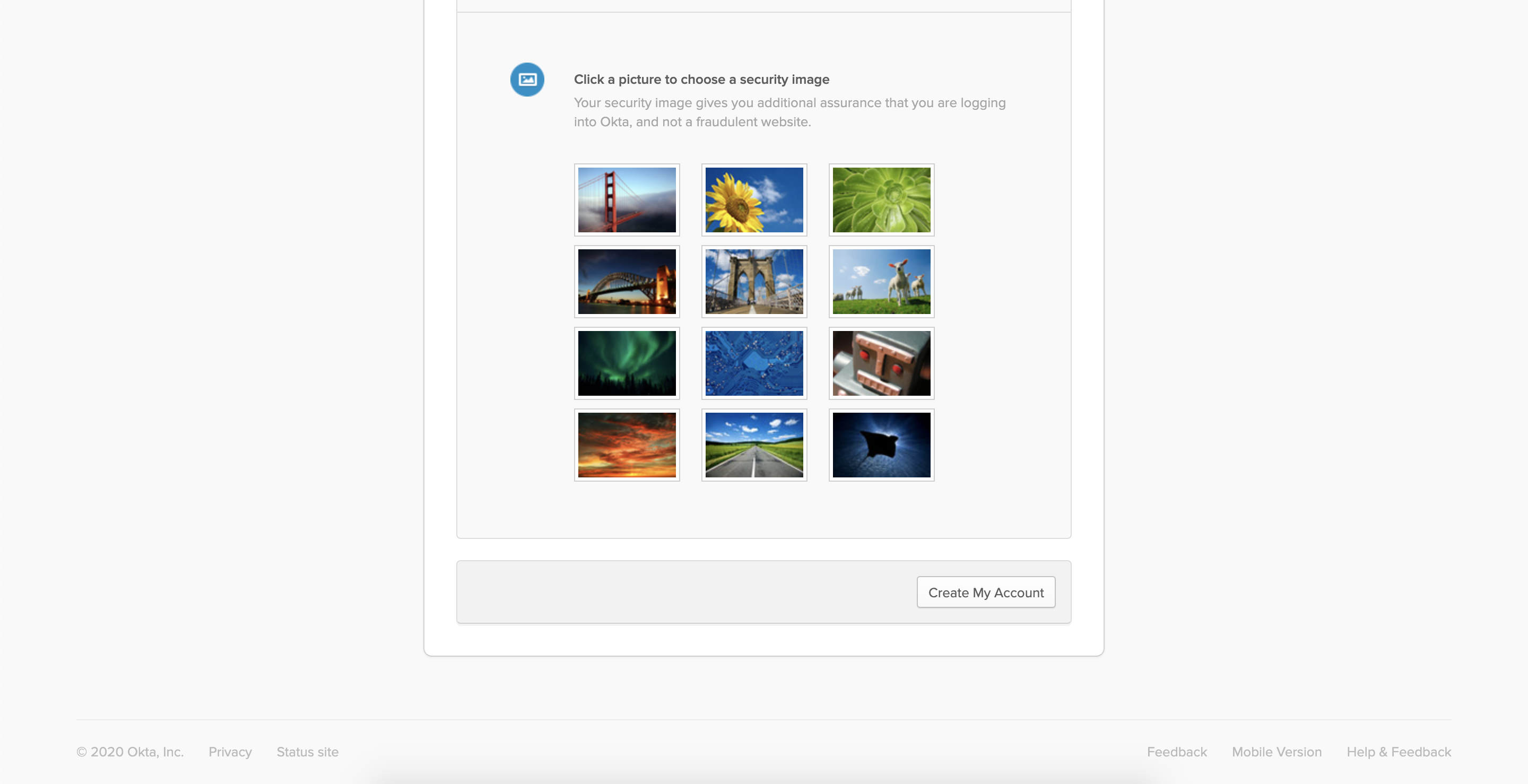Choose the green aurora borealis picture

click(x=627, y=363)
